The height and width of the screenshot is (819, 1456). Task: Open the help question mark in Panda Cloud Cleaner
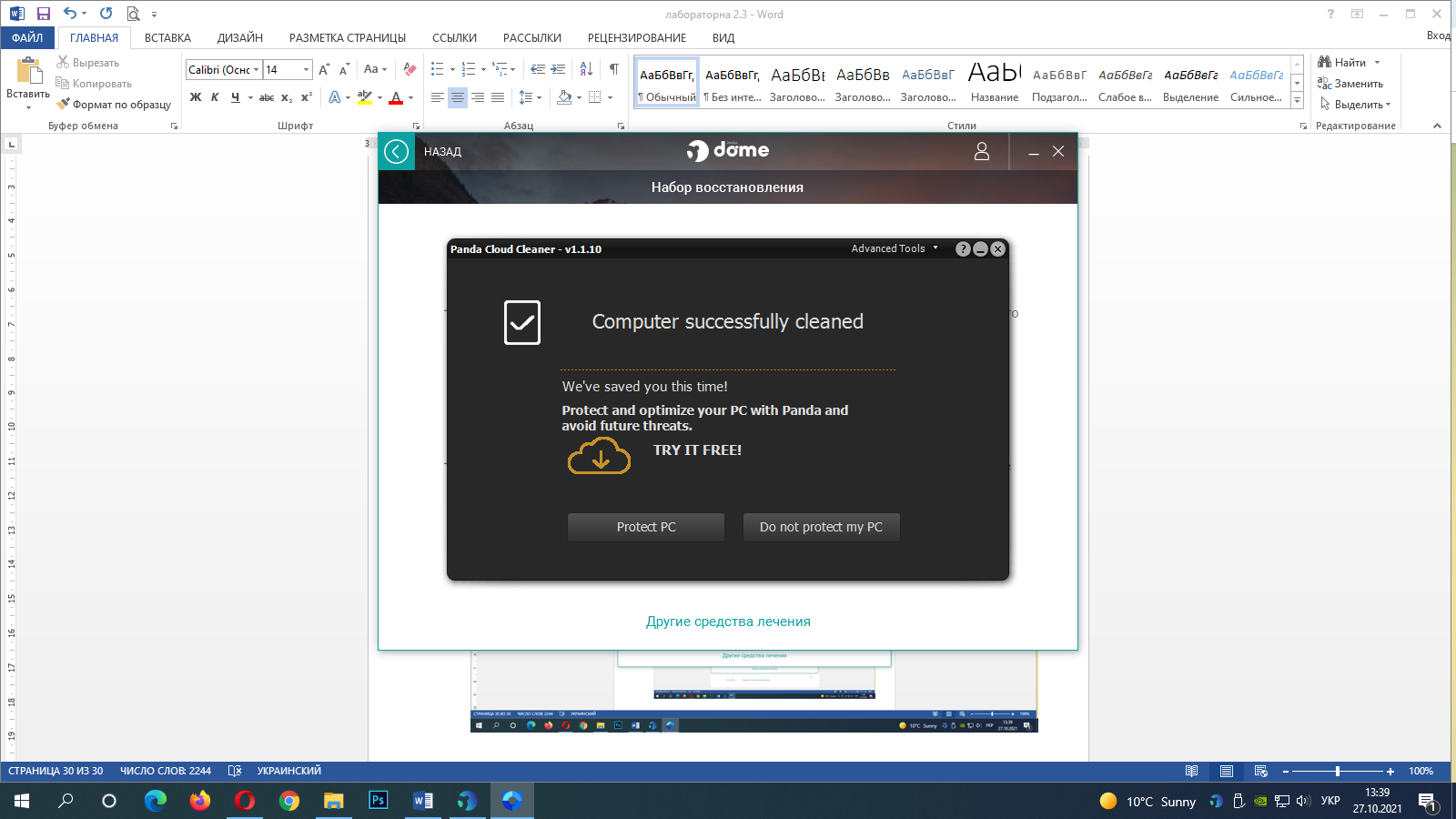click(963, 248)
